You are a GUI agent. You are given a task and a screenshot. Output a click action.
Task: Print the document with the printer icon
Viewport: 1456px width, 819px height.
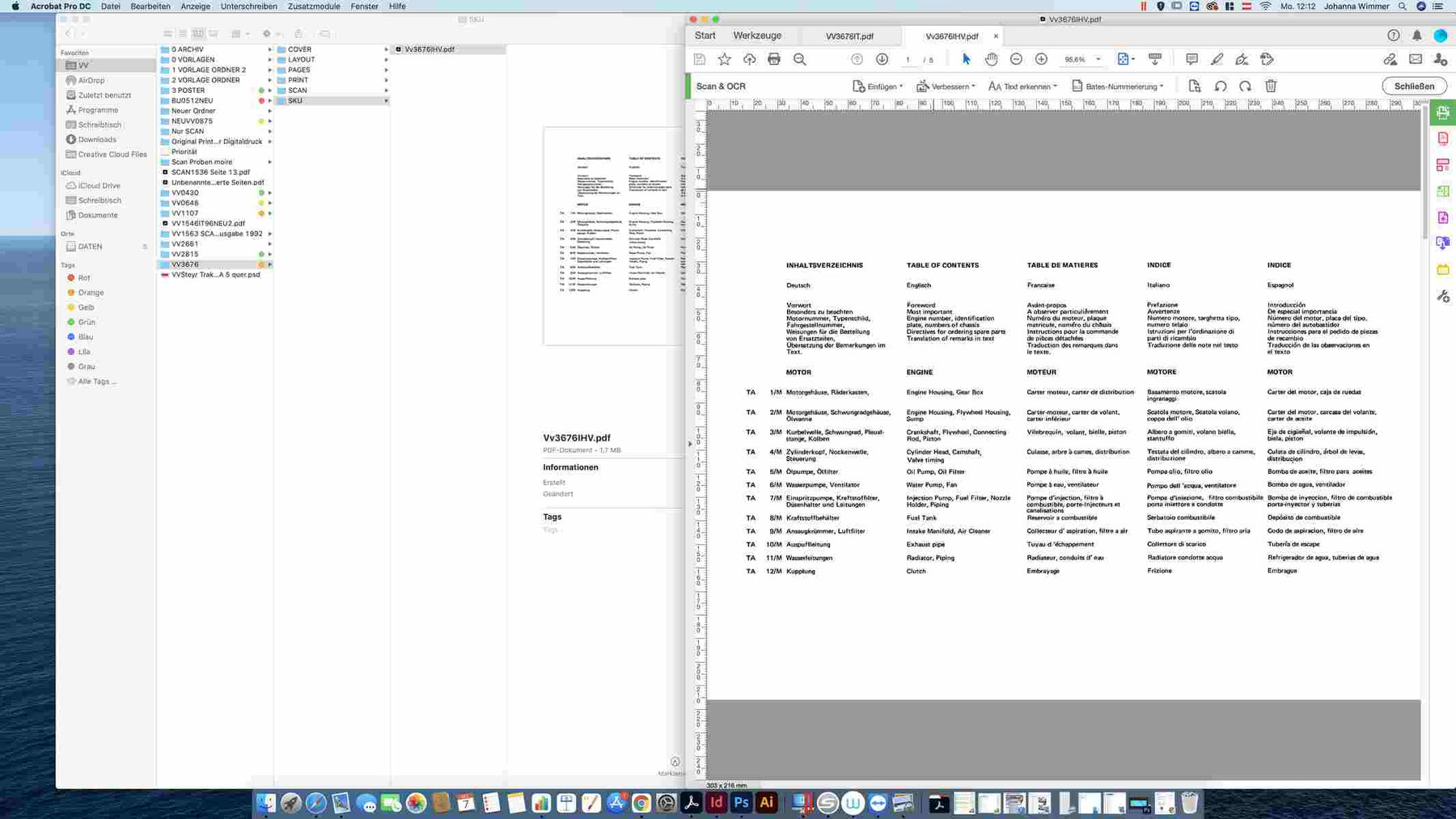tap(774, 59)
